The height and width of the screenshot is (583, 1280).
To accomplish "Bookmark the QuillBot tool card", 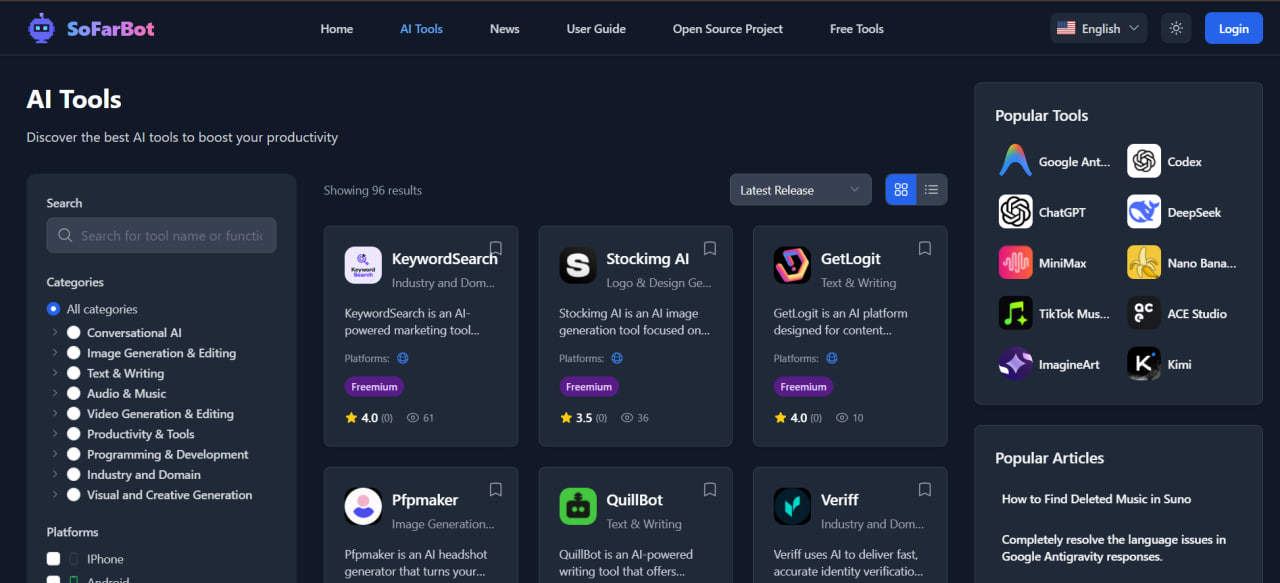I will point(710,489).
